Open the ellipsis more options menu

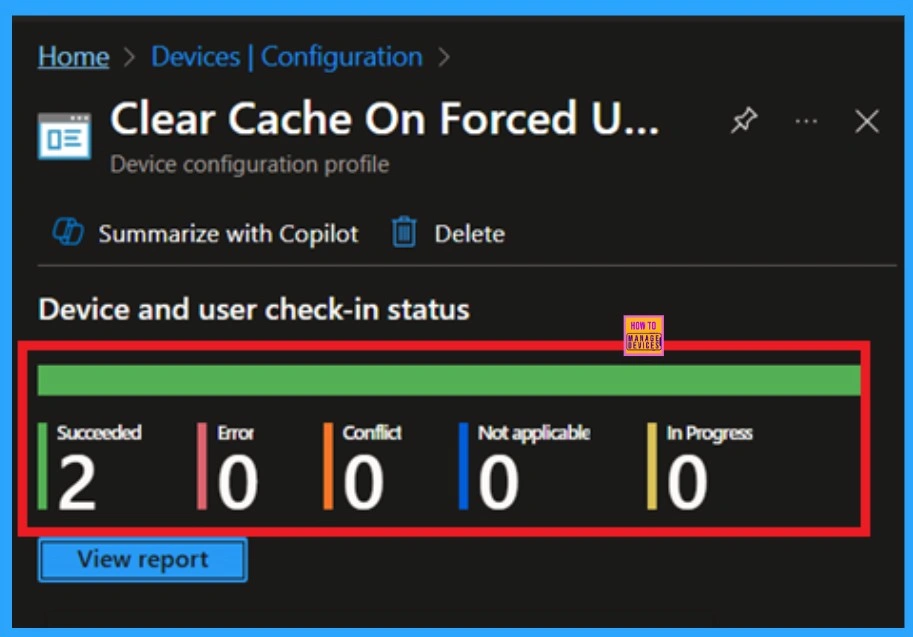(806, 122)
